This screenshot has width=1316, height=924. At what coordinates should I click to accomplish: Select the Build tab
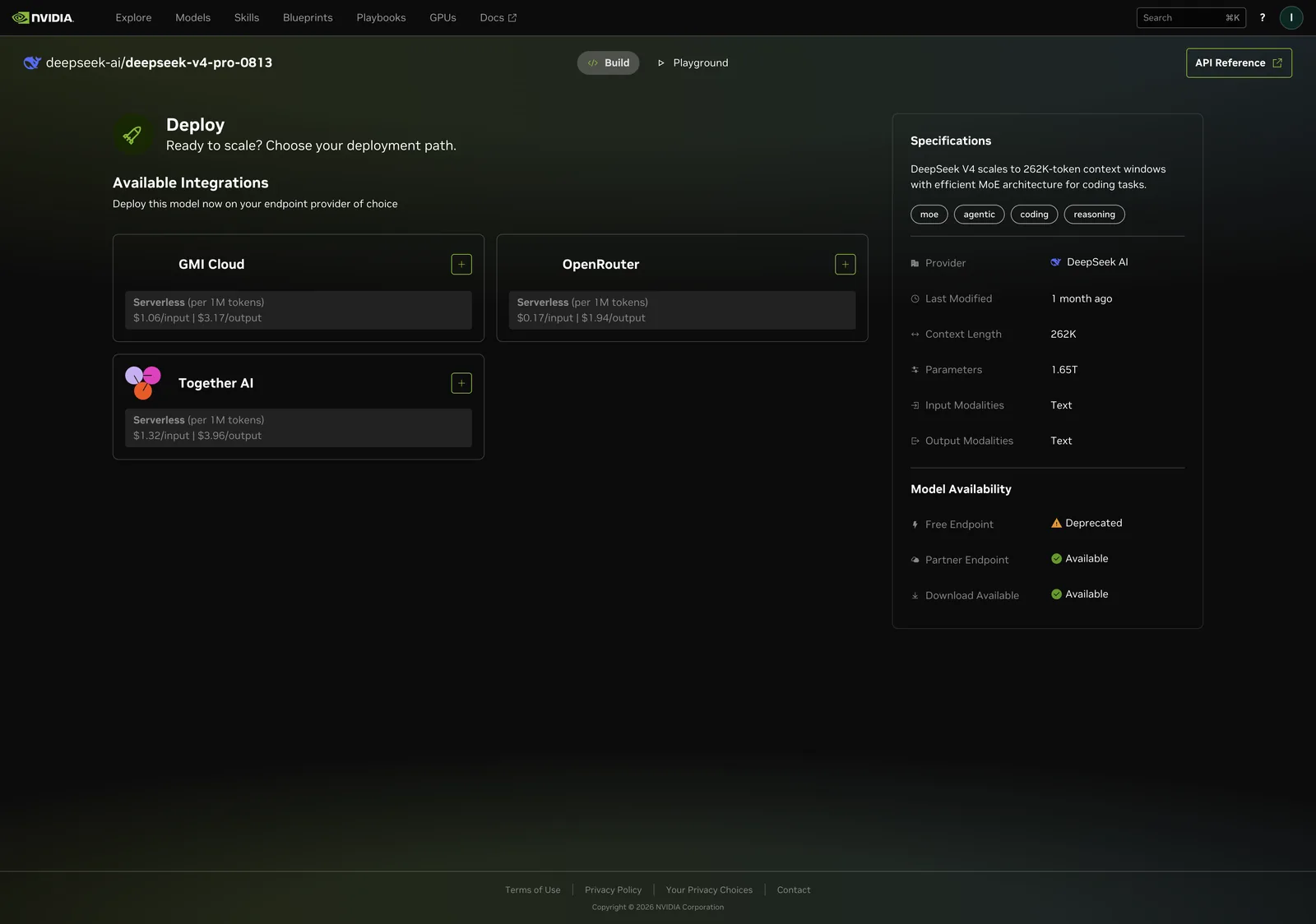click(608, 62)
